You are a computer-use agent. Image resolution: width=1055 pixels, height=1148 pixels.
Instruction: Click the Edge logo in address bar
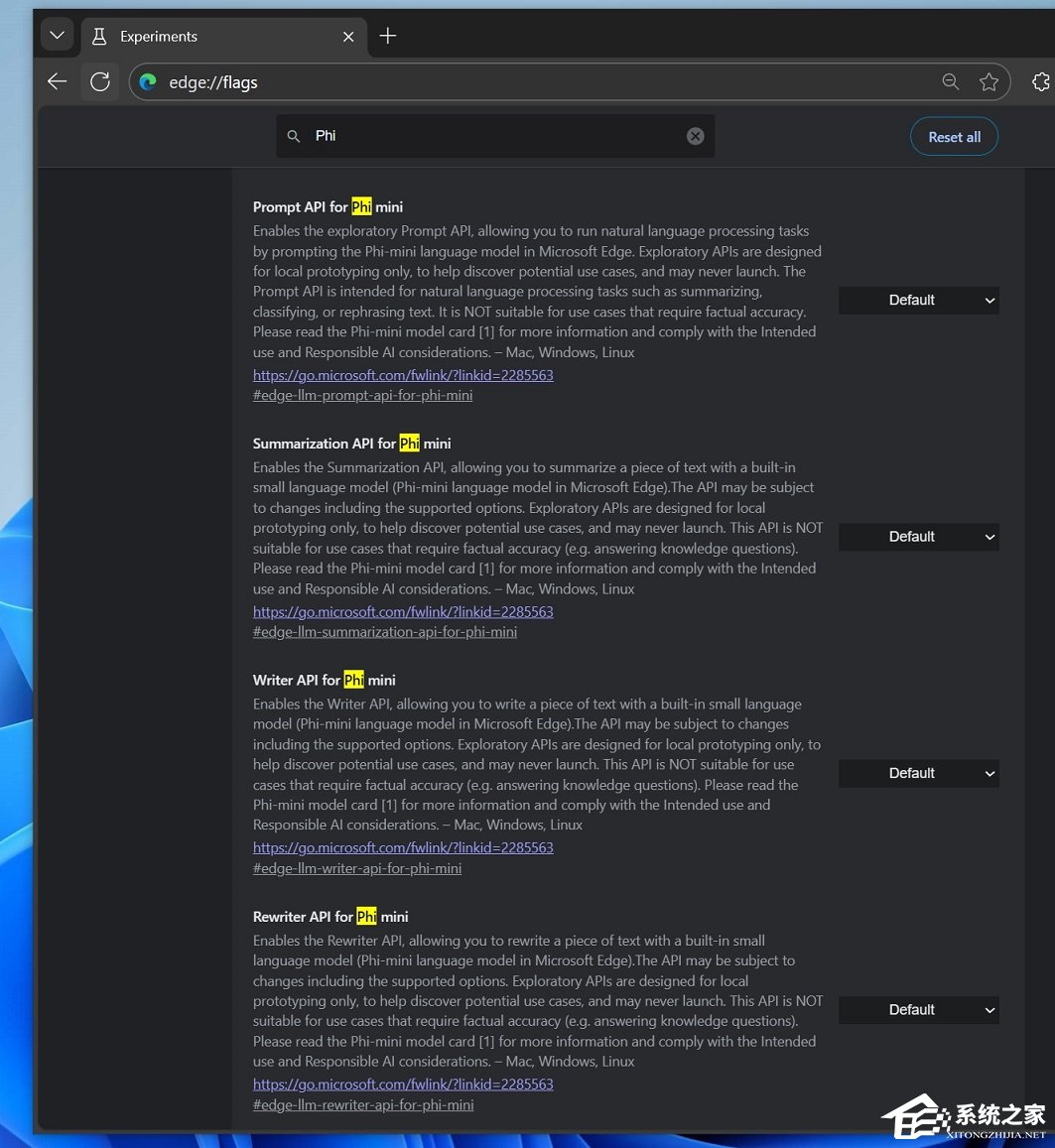coord(149,82)
